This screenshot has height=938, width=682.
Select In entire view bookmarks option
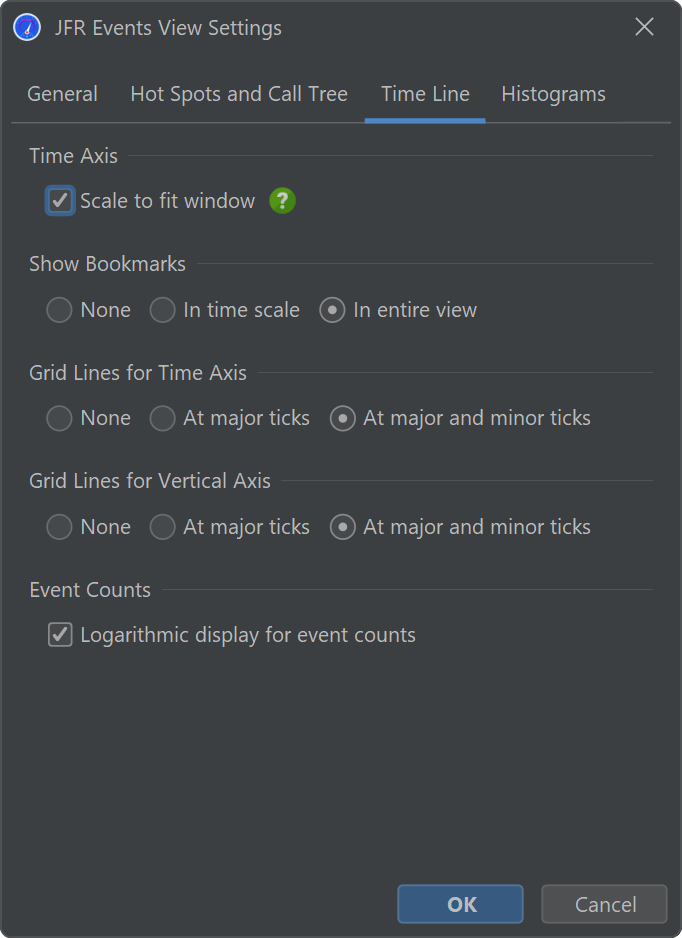click(x=333, y=310)
